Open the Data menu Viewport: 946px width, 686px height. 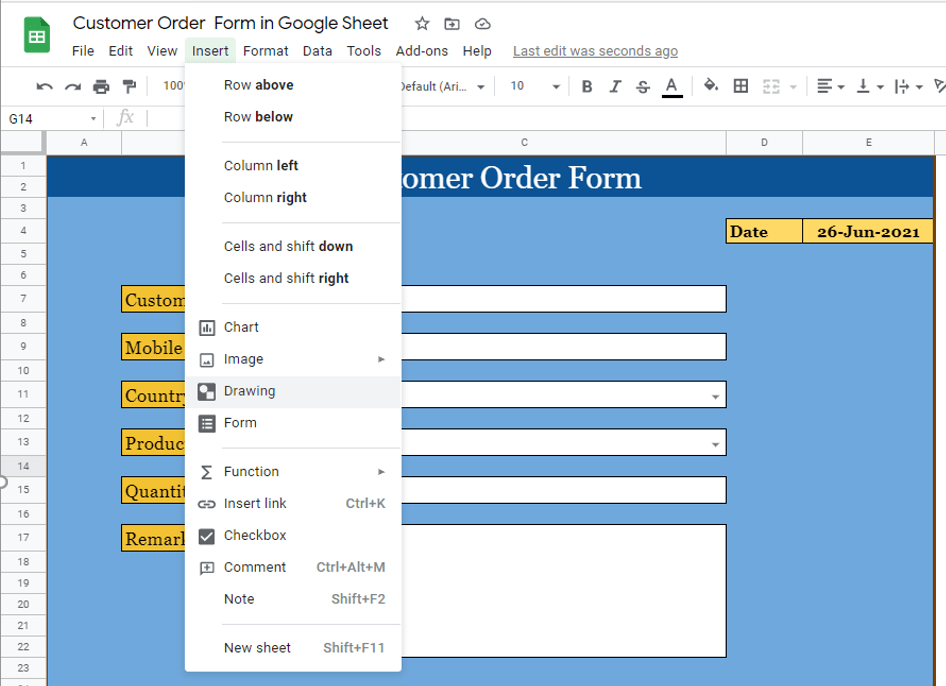(x=317, y=51)
